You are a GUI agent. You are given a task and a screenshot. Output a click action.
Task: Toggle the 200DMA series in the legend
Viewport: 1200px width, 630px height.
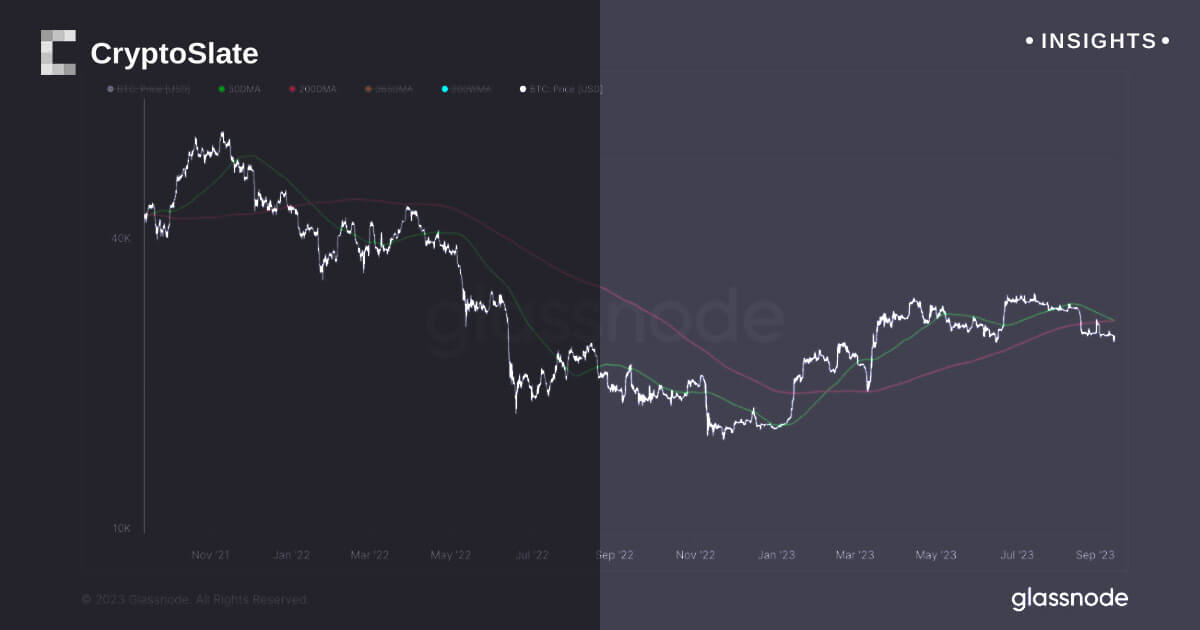click(x=318, y=90)
